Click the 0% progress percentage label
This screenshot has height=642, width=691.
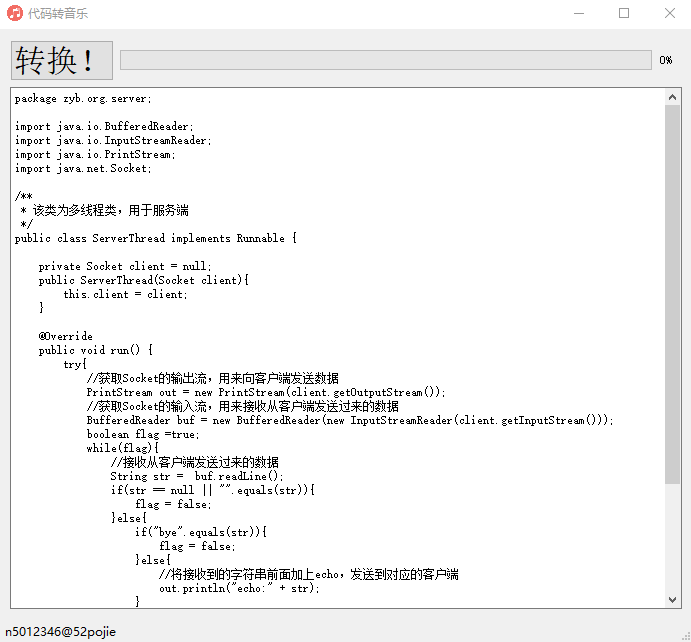[666, 61]
